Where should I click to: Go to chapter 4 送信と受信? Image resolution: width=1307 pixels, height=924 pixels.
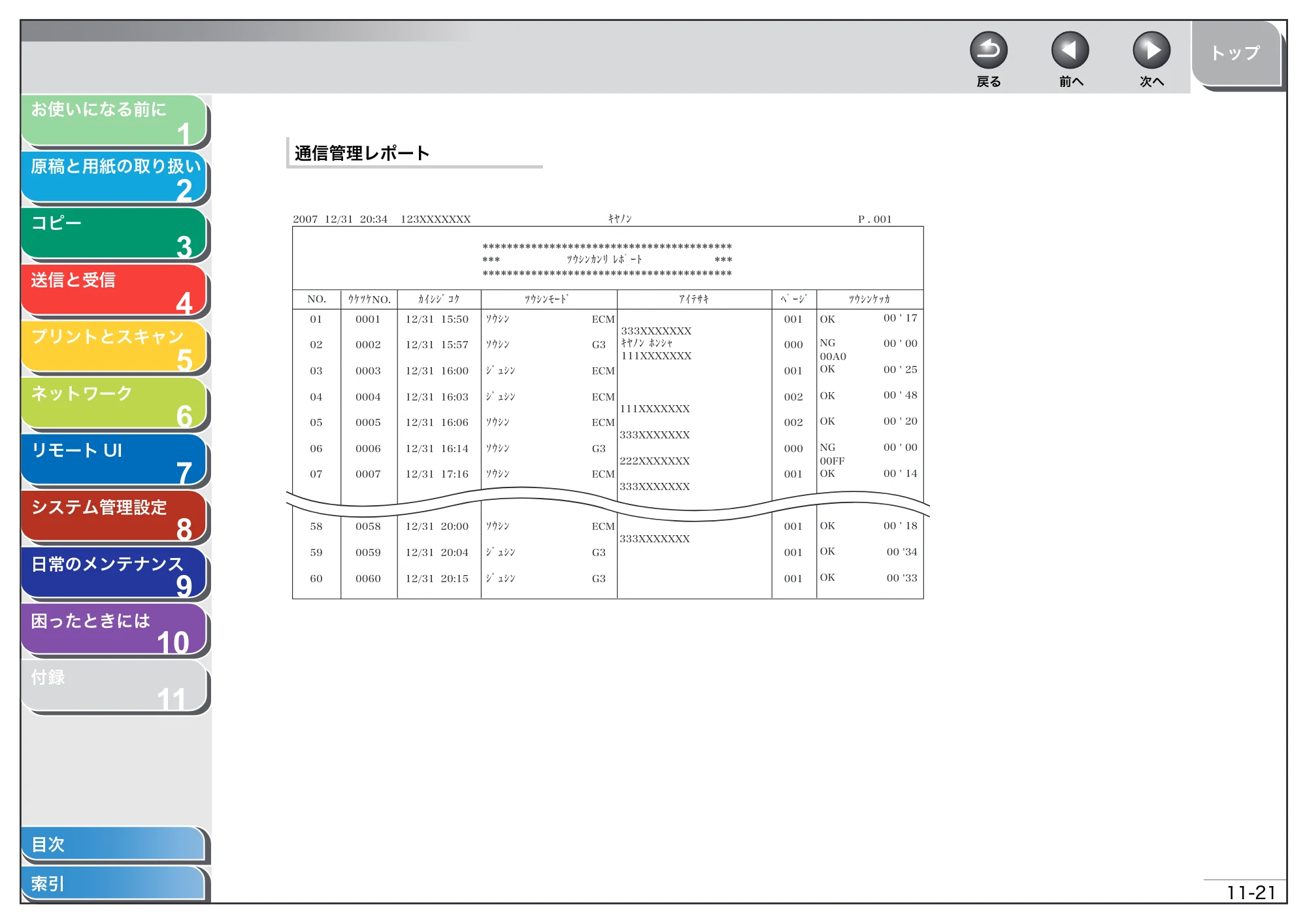[114, 290]
